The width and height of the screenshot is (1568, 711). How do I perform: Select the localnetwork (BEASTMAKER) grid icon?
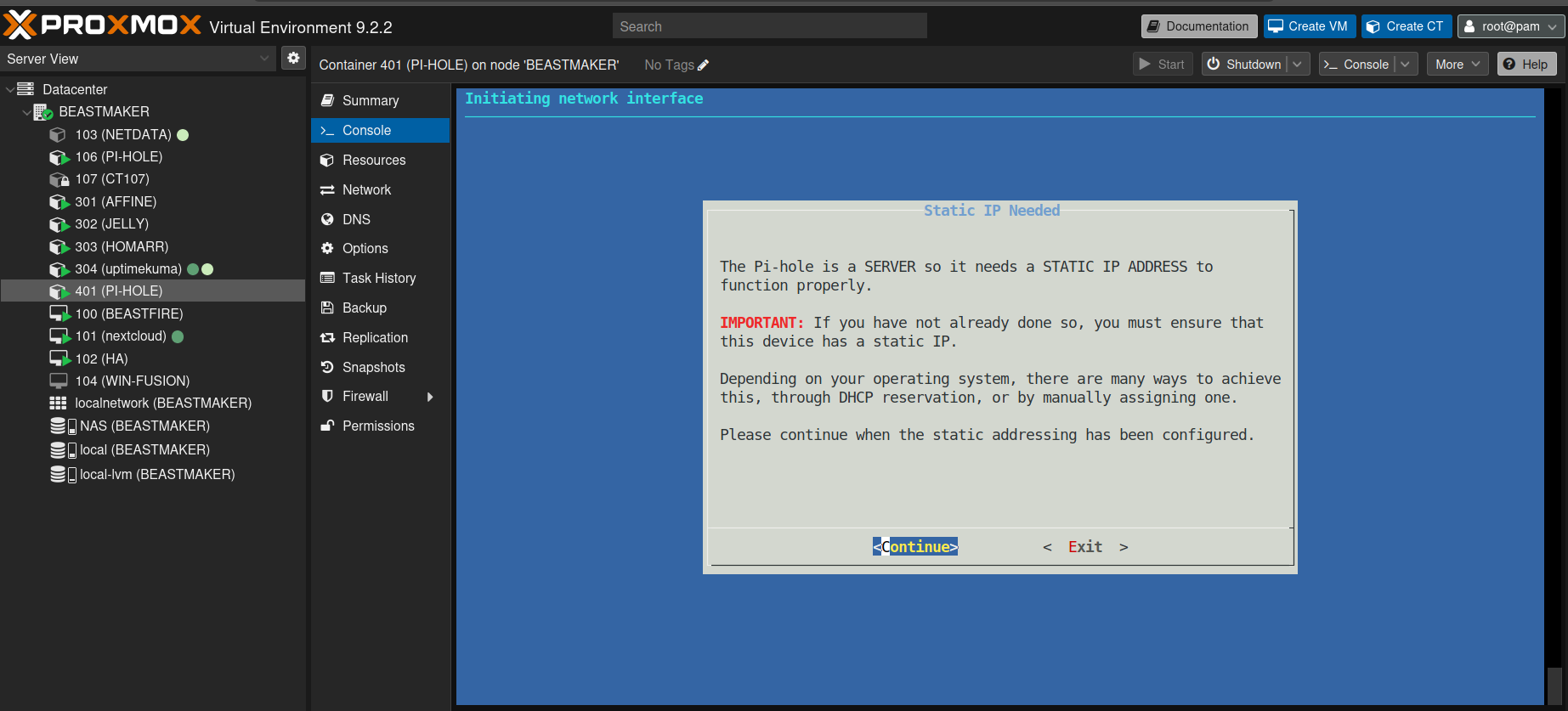pos(58,403)
